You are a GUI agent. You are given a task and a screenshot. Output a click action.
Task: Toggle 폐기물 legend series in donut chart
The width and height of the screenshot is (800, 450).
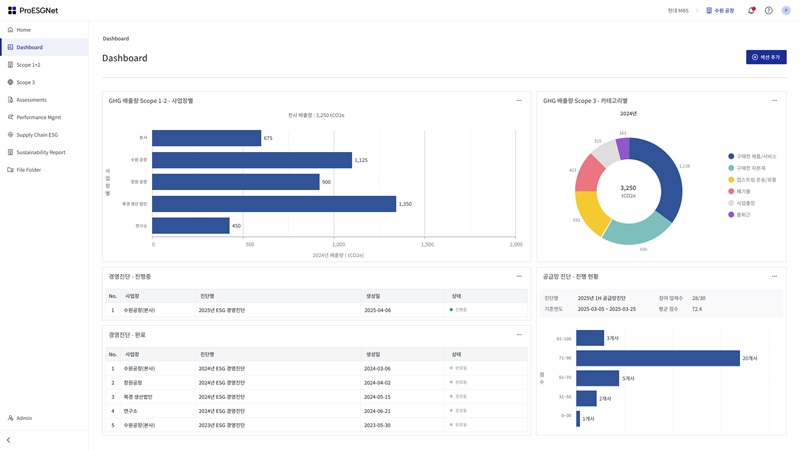743,191
